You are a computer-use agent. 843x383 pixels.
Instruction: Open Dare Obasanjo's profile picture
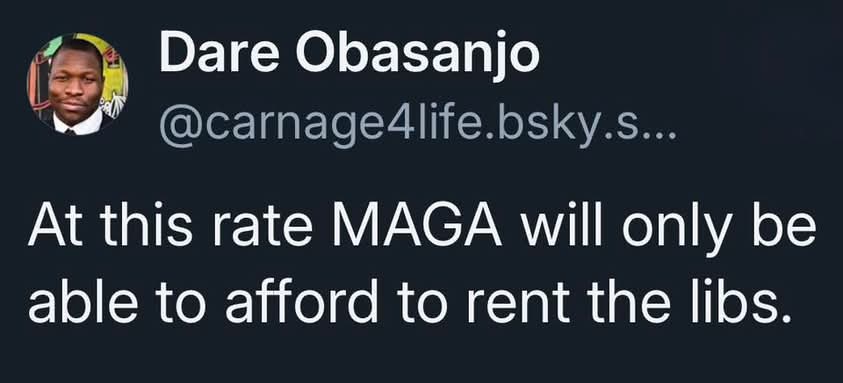coord(77,84)
